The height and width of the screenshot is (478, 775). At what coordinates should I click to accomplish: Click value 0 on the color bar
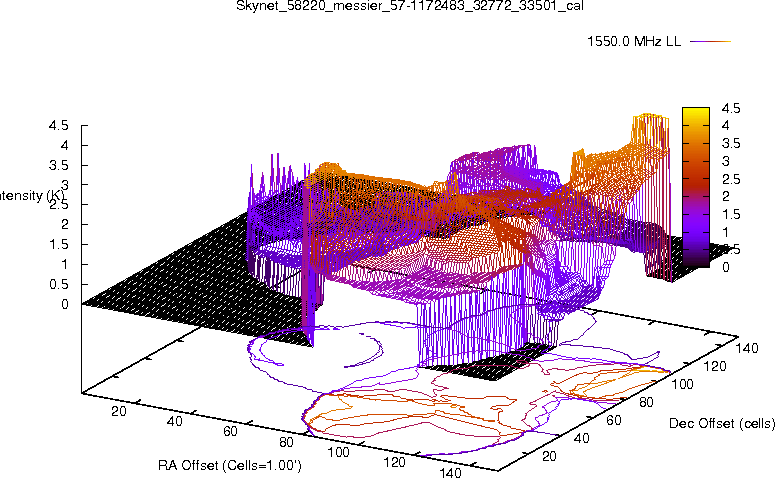pos(726,267)
